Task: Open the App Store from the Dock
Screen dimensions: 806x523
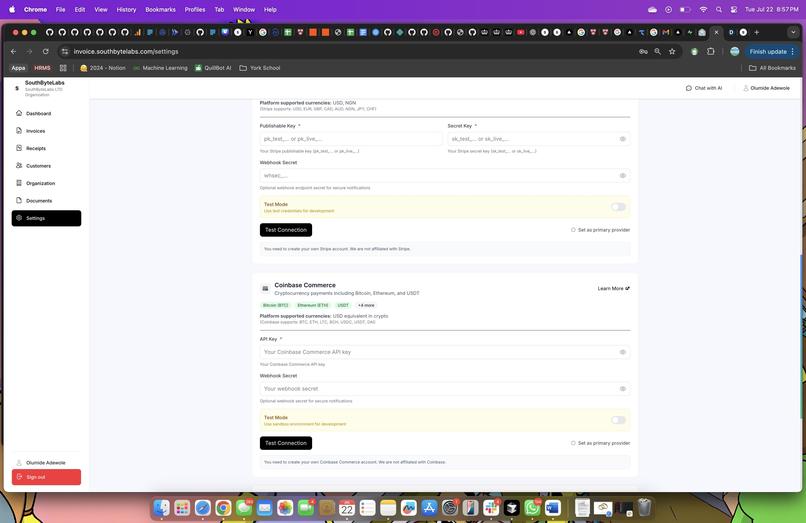Action: click(429, 508)
